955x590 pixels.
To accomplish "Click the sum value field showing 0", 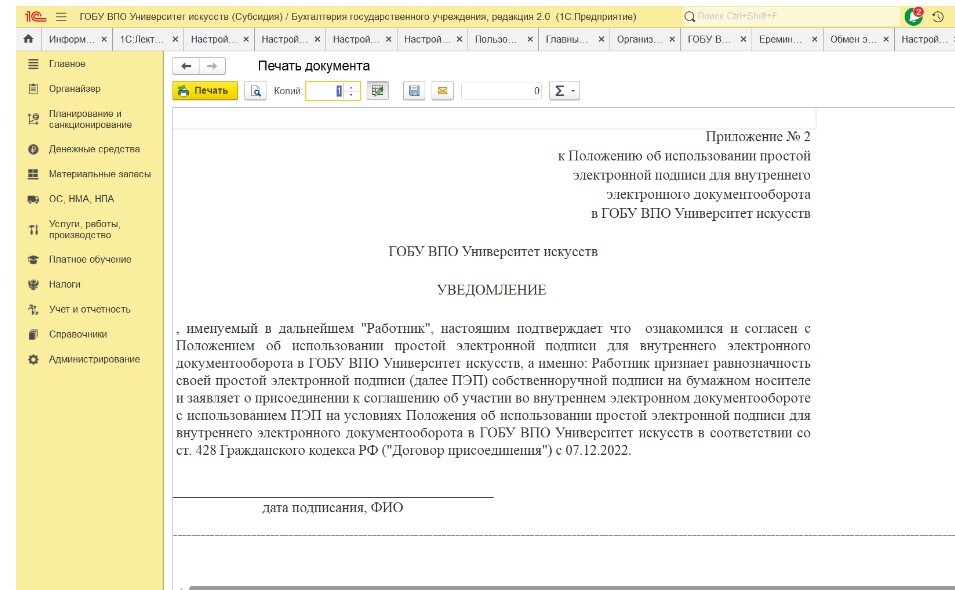I will coord(502,91).
